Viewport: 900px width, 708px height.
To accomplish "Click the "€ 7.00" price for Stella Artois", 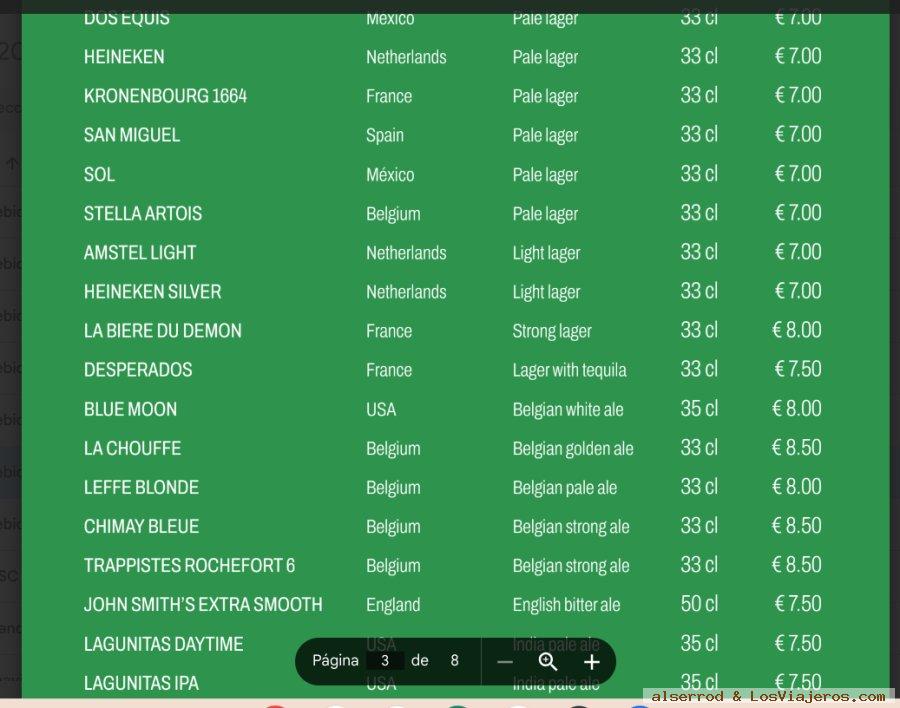I will tap(798, 213).
